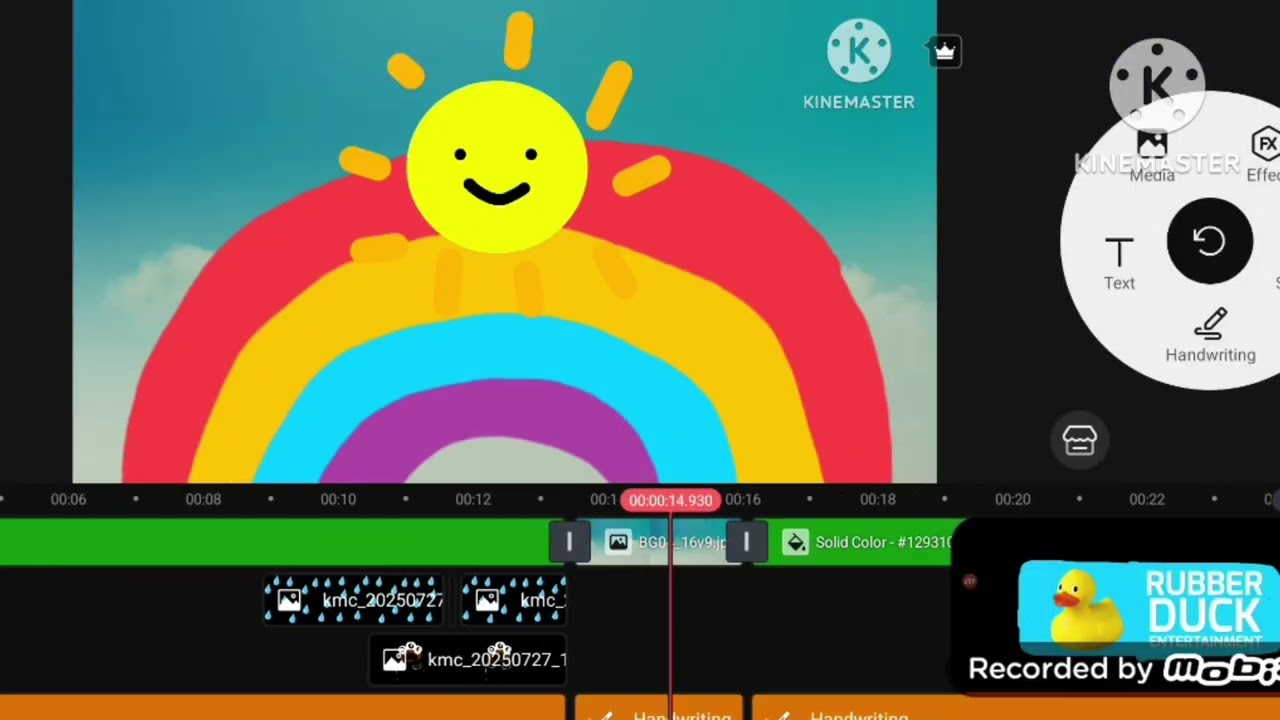Click the left trim handle of BG0 clip
The width and height of the screenshot is (1280, 720).
[569, 542]
